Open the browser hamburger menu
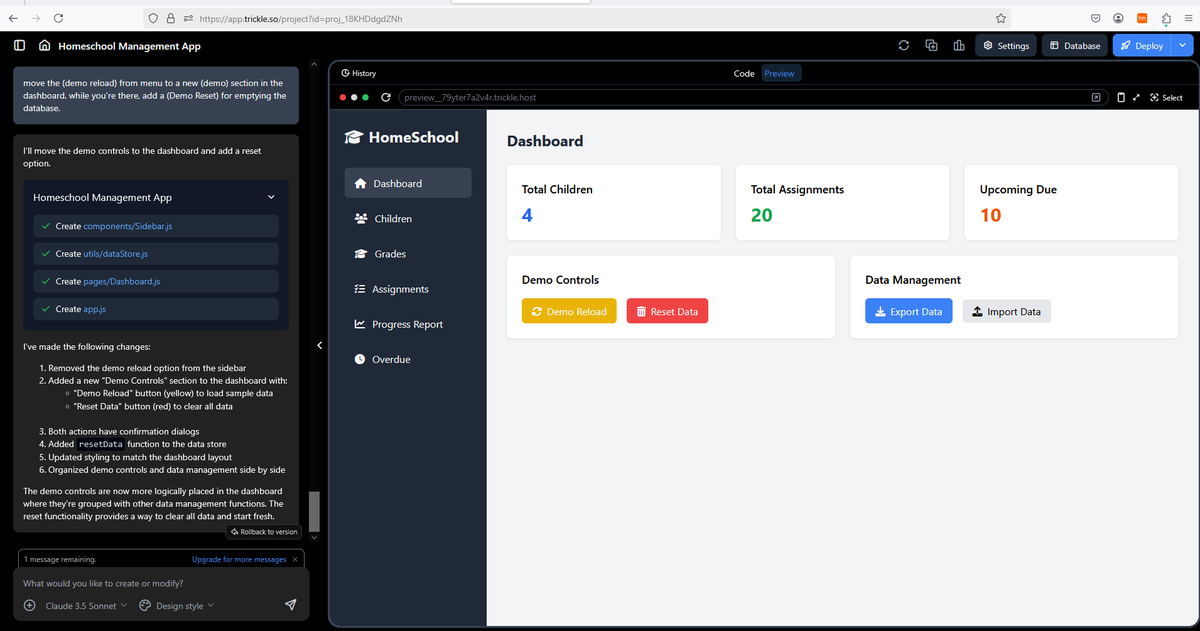1200x631 pixels. point(1188,17)
